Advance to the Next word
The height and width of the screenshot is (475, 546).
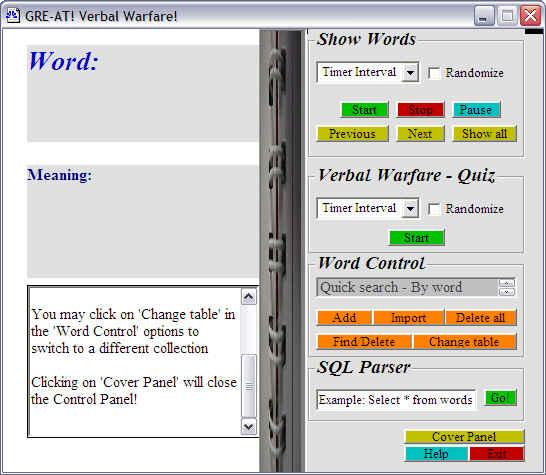click(x=420, y=134)
